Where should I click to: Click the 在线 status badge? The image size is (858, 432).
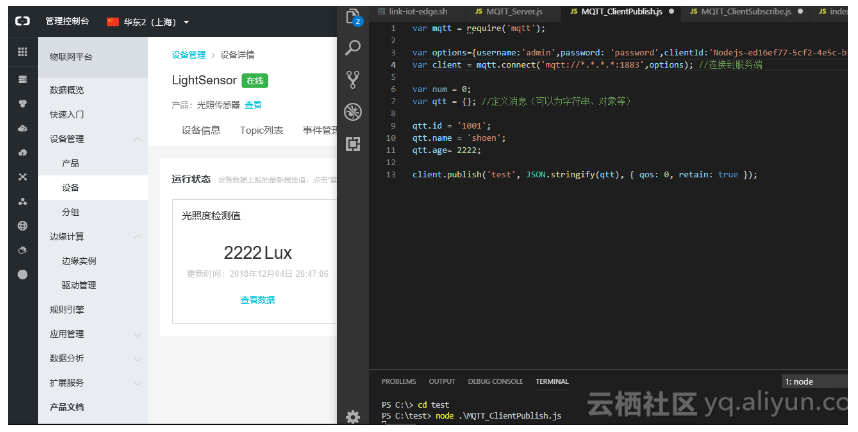click(x=254, y=80)
